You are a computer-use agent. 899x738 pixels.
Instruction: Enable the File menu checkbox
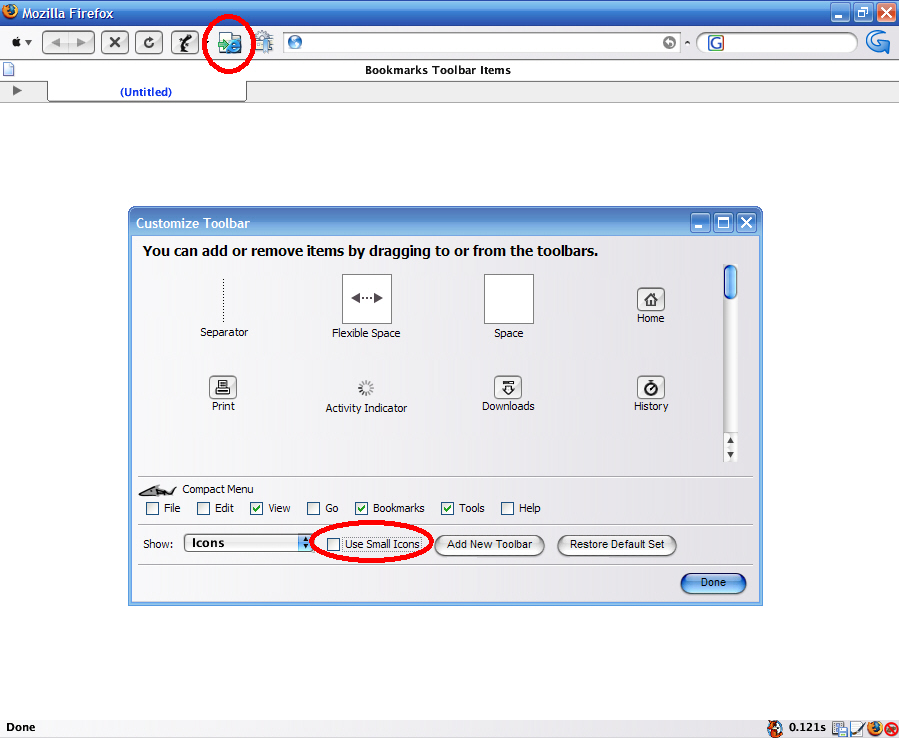click(153, 509)
